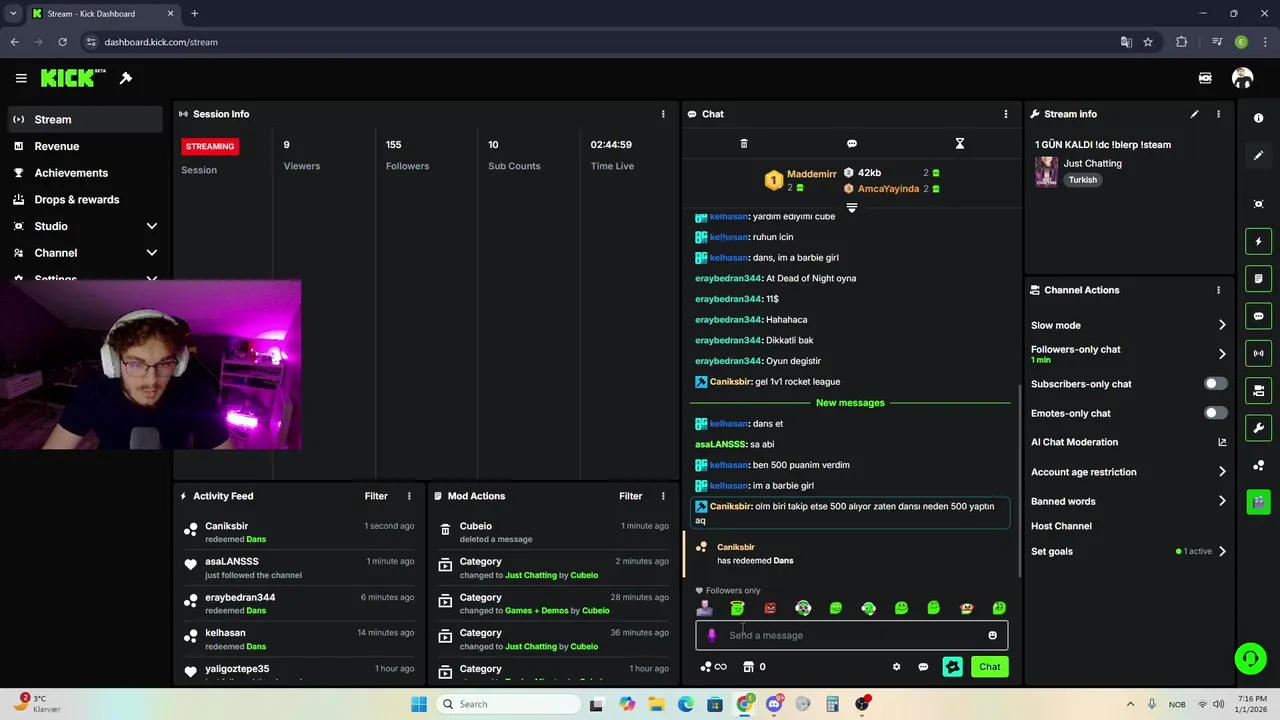This screenshot has height=720, width=1280.
Task: Open Achievements in the sidebar
Action: (x=85, y=173)
